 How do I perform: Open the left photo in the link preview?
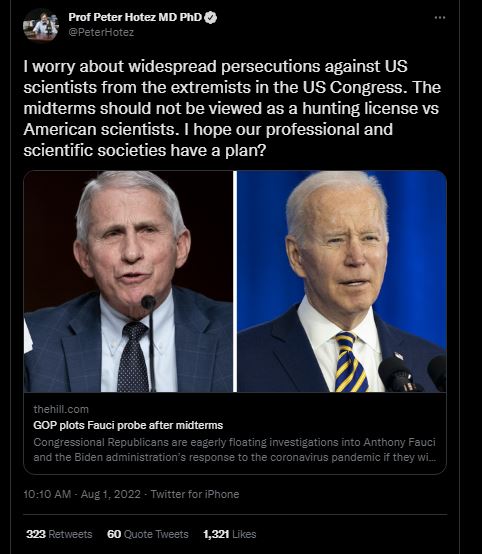pyautogui.click(x=128, y=281)
